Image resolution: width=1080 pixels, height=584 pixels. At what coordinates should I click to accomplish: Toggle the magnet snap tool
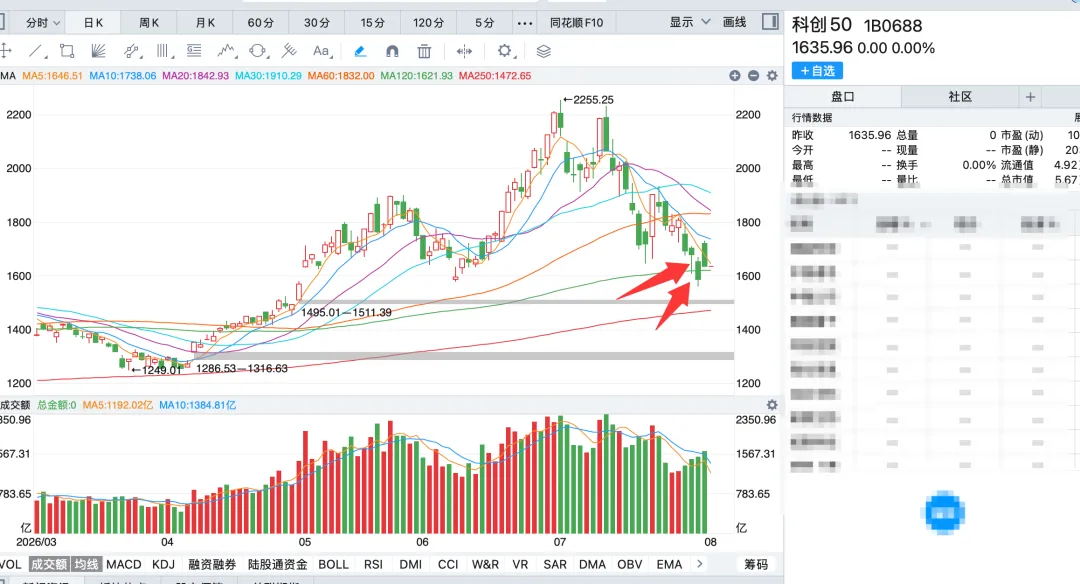click(x=392, y=51)
